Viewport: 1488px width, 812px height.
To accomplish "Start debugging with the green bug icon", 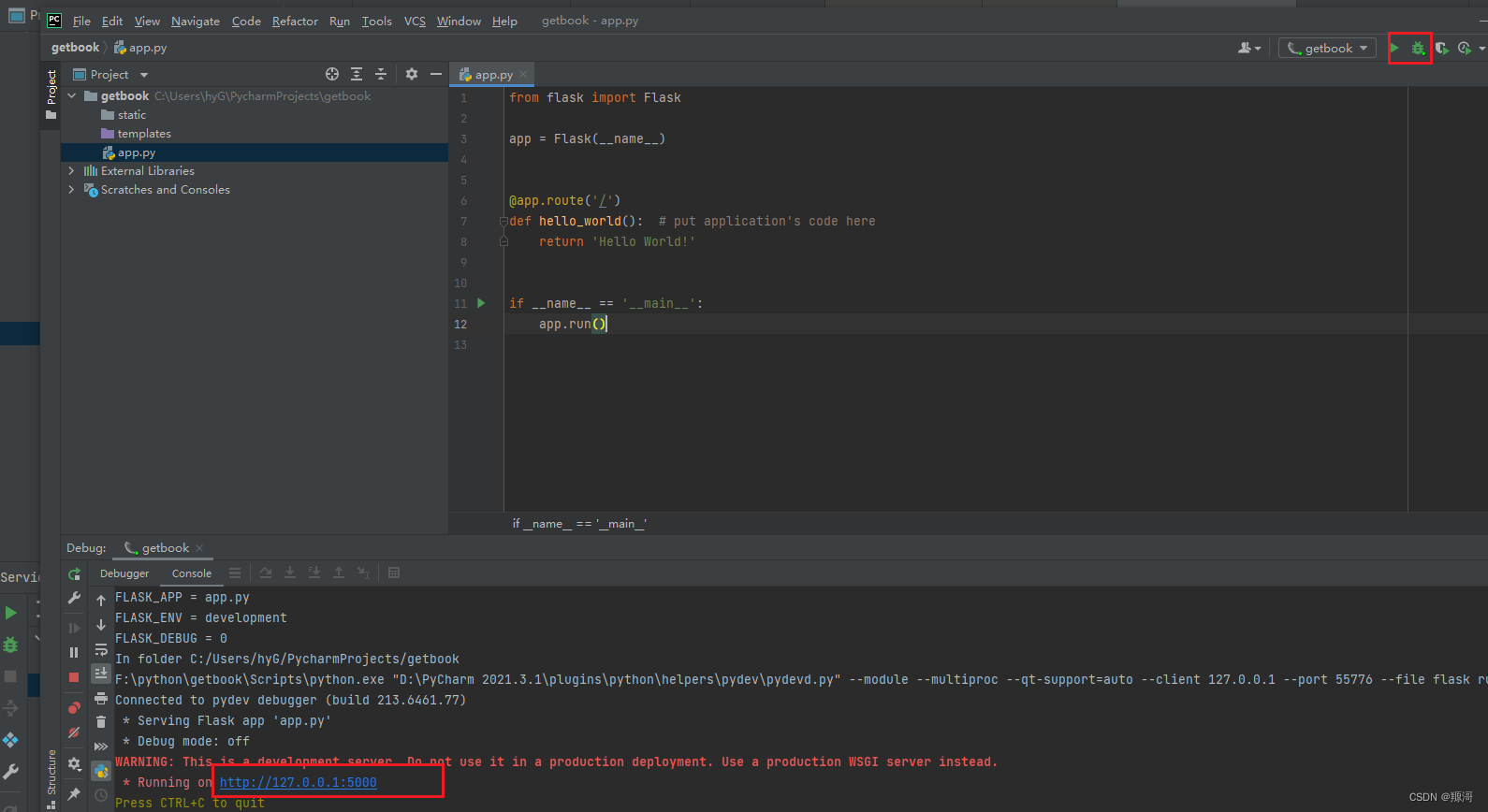I will point(1418,48).
